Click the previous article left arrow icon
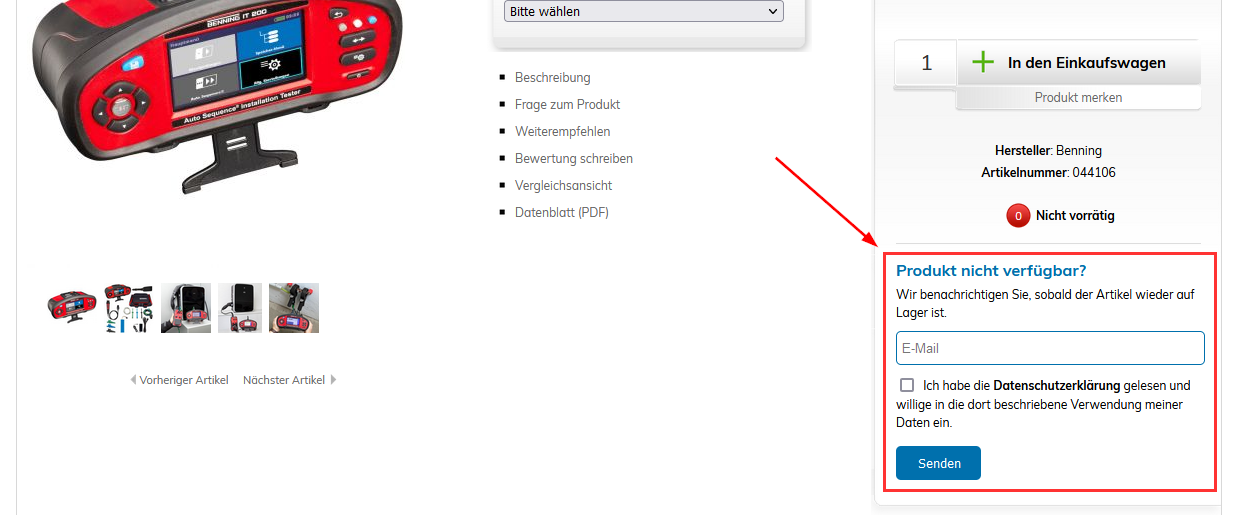 tap(133, 380)
